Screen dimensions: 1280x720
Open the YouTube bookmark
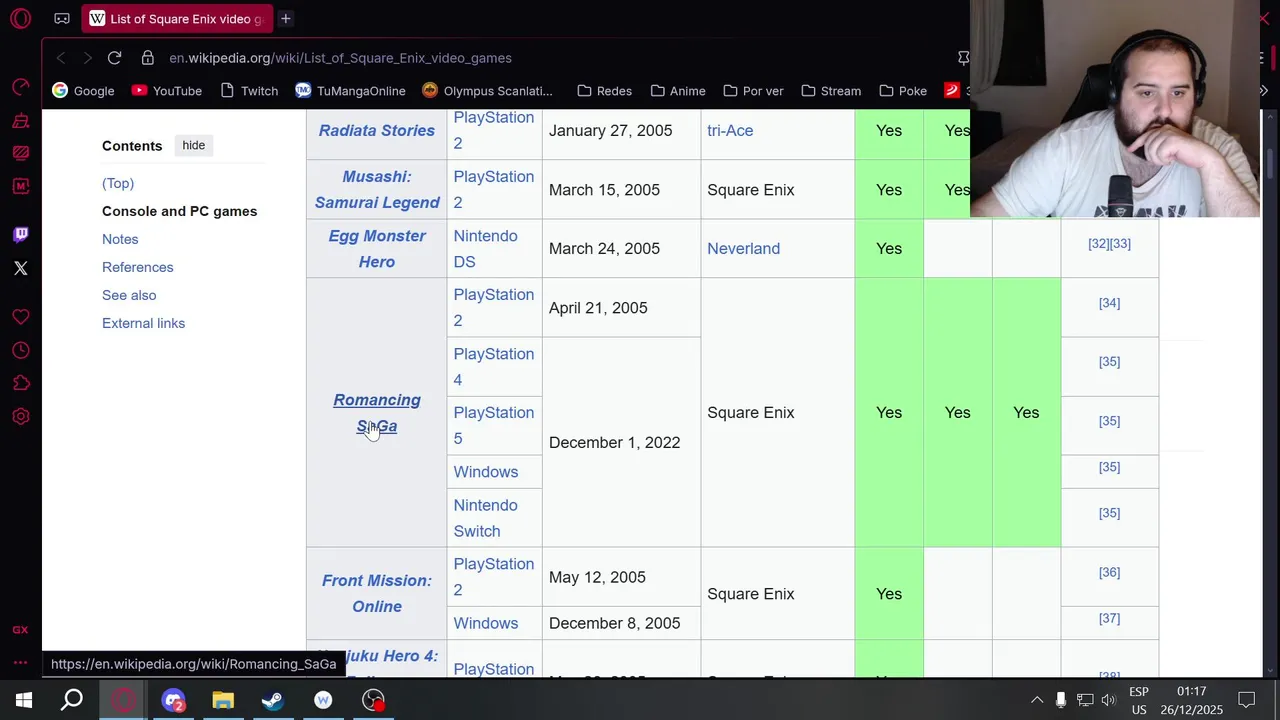click(x=166, y=91)
